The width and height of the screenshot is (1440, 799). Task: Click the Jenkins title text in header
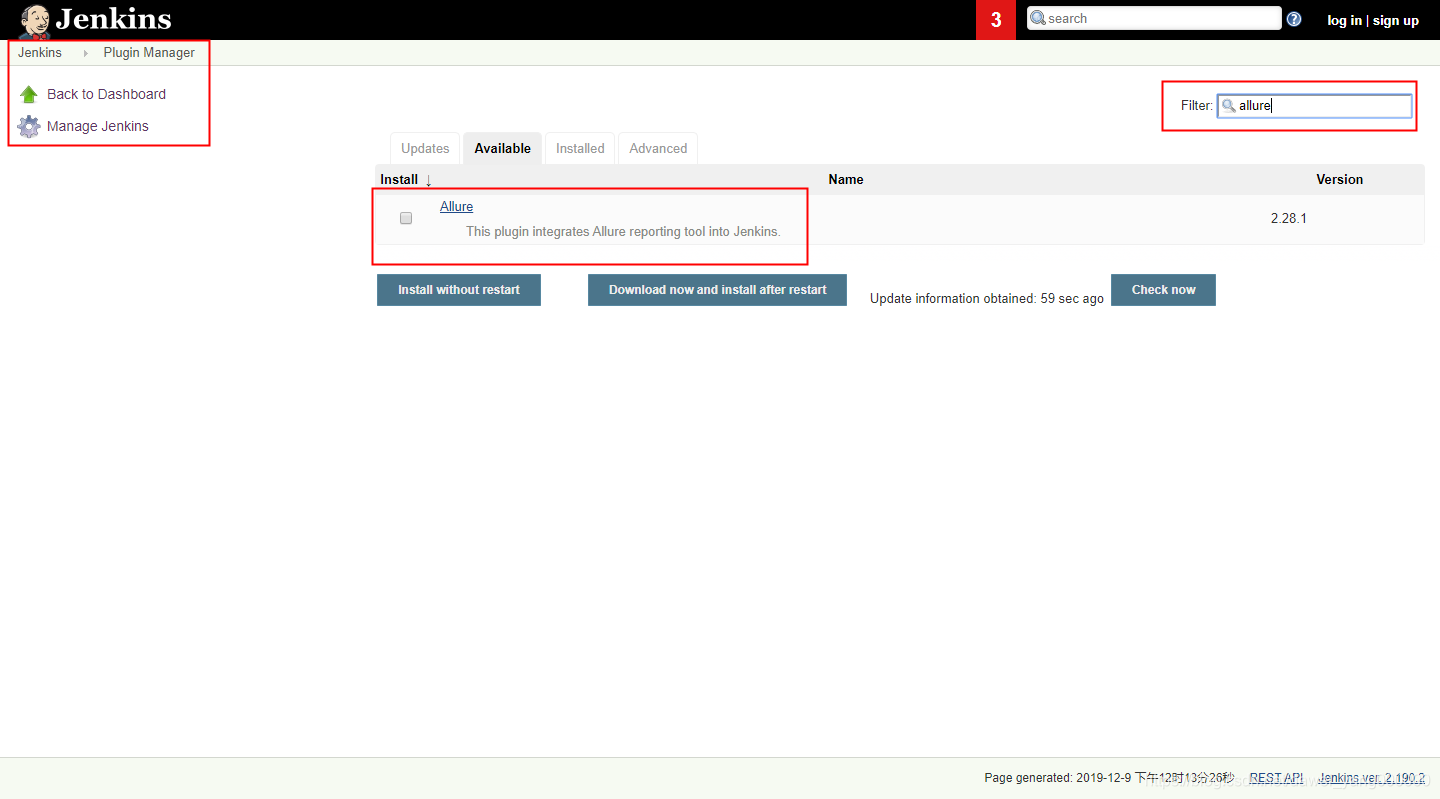(x=113, y=19)
